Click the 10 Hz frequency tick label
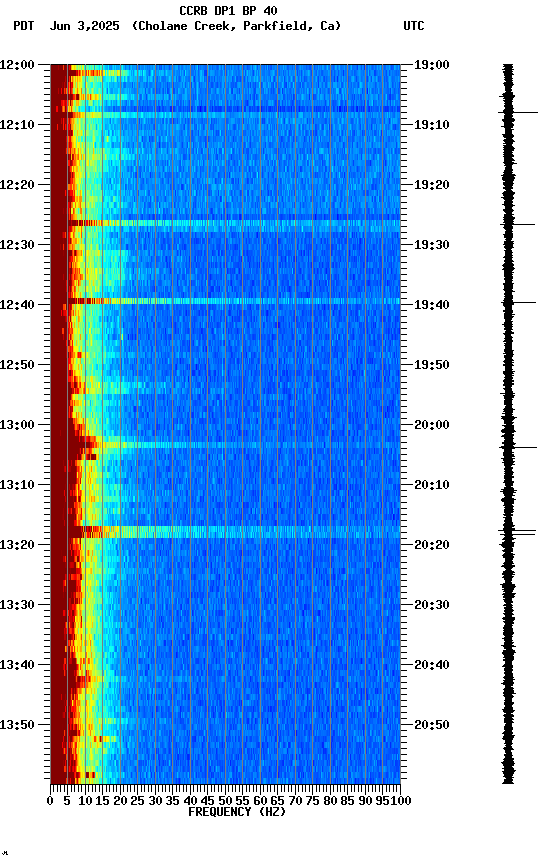The width and height of the screenshot is (552, 864). pos(85,802)
